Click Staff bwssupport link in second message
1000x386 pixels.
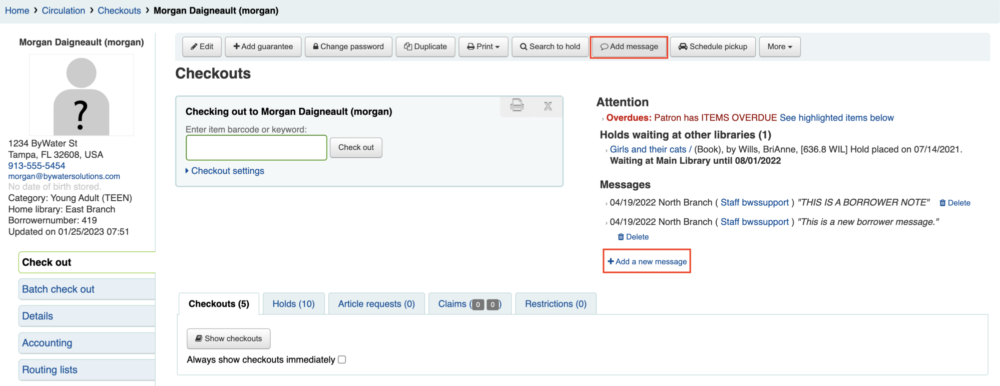click(754, 222)
